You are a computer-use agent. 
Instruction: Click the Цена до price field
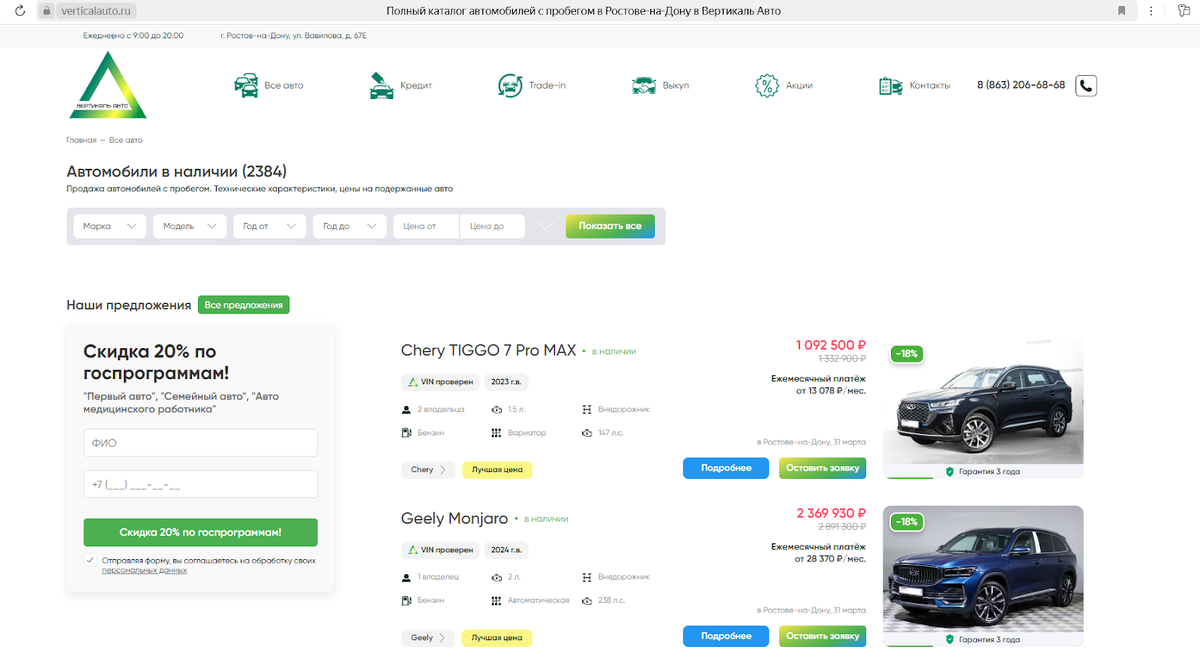493,227
